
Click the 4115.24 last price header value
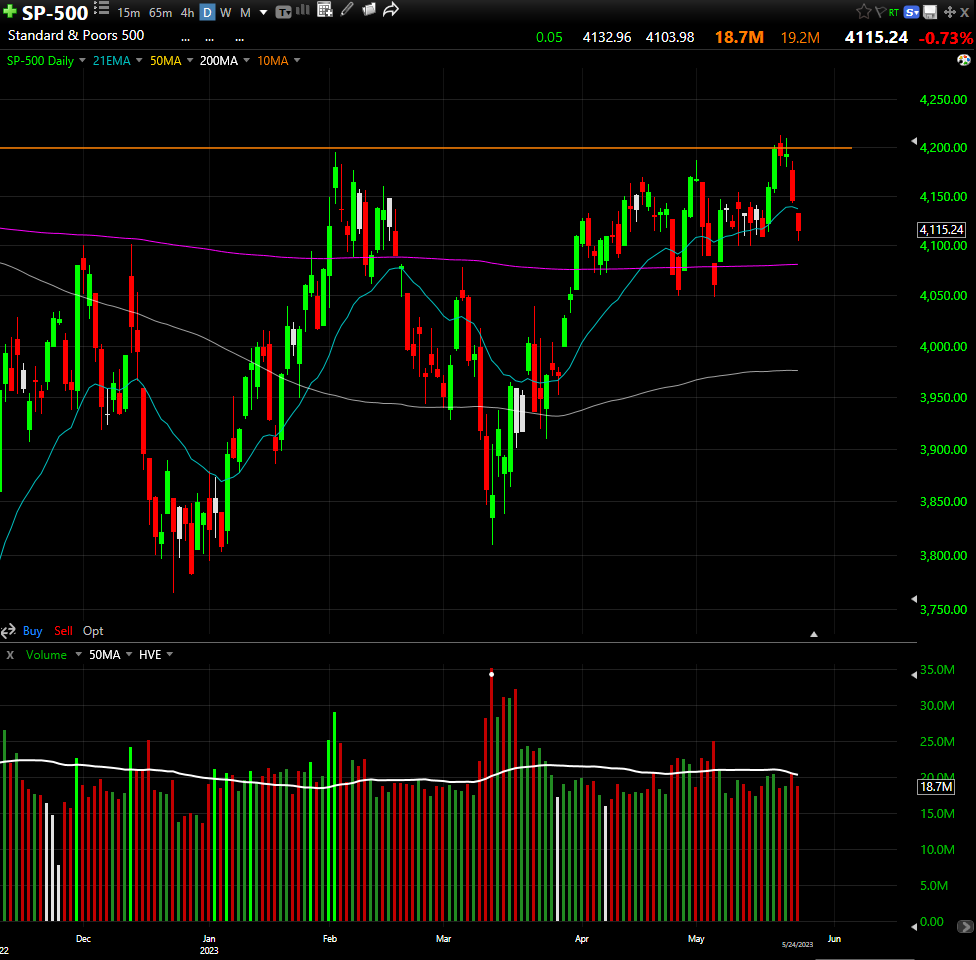pos(876,37)
